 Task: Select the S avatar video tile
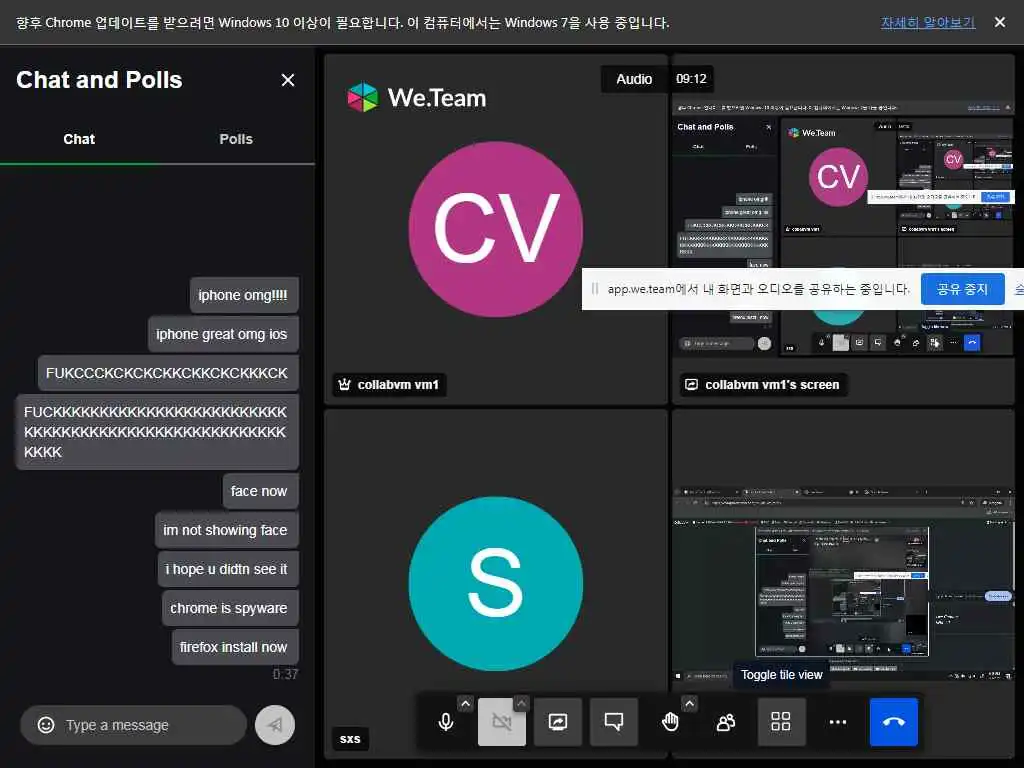[496, 584]
